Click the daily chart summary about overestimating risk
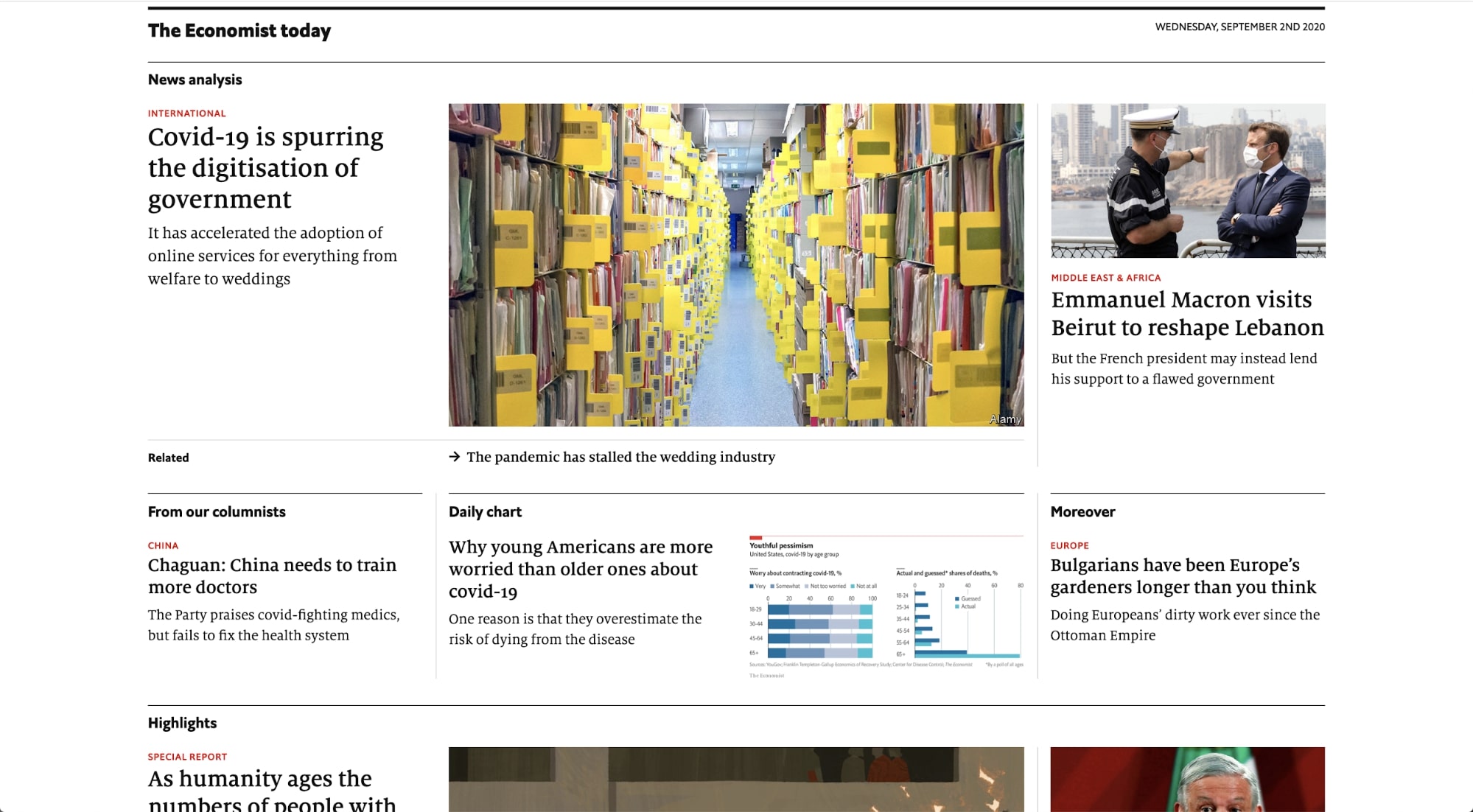 pyautogui.click(x=575, y=629)
